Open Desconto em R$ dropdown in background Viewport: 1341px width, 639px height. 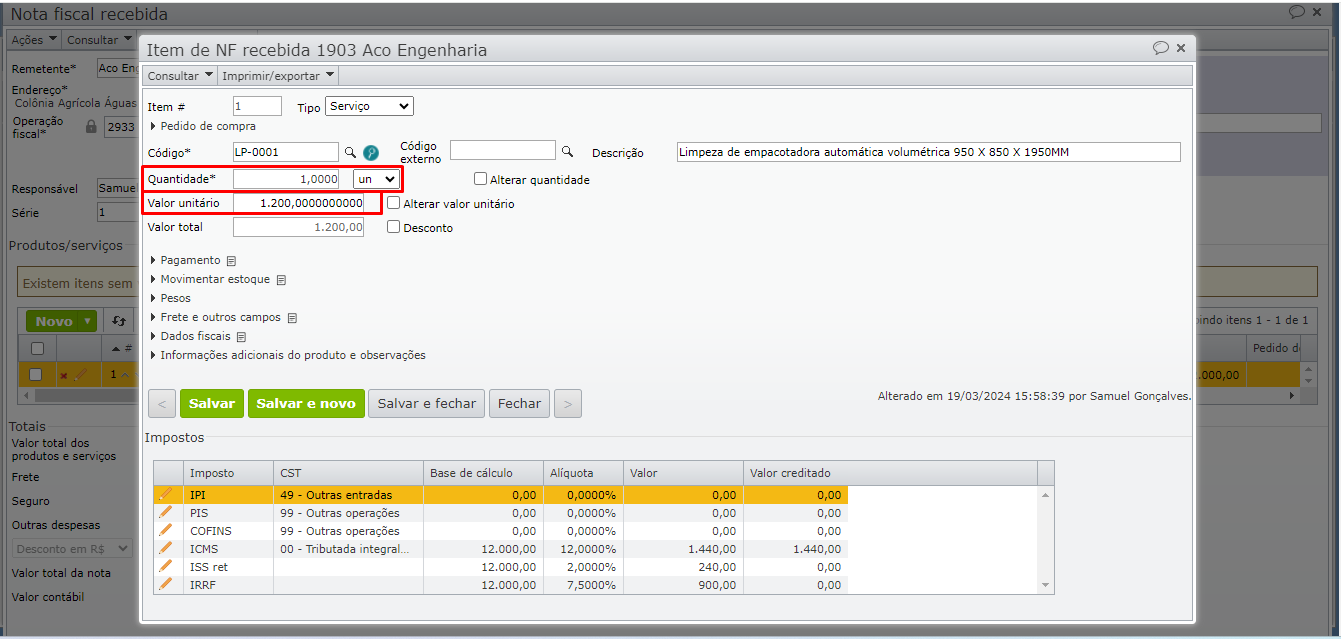pyautogui.click(x=72, y=548)
